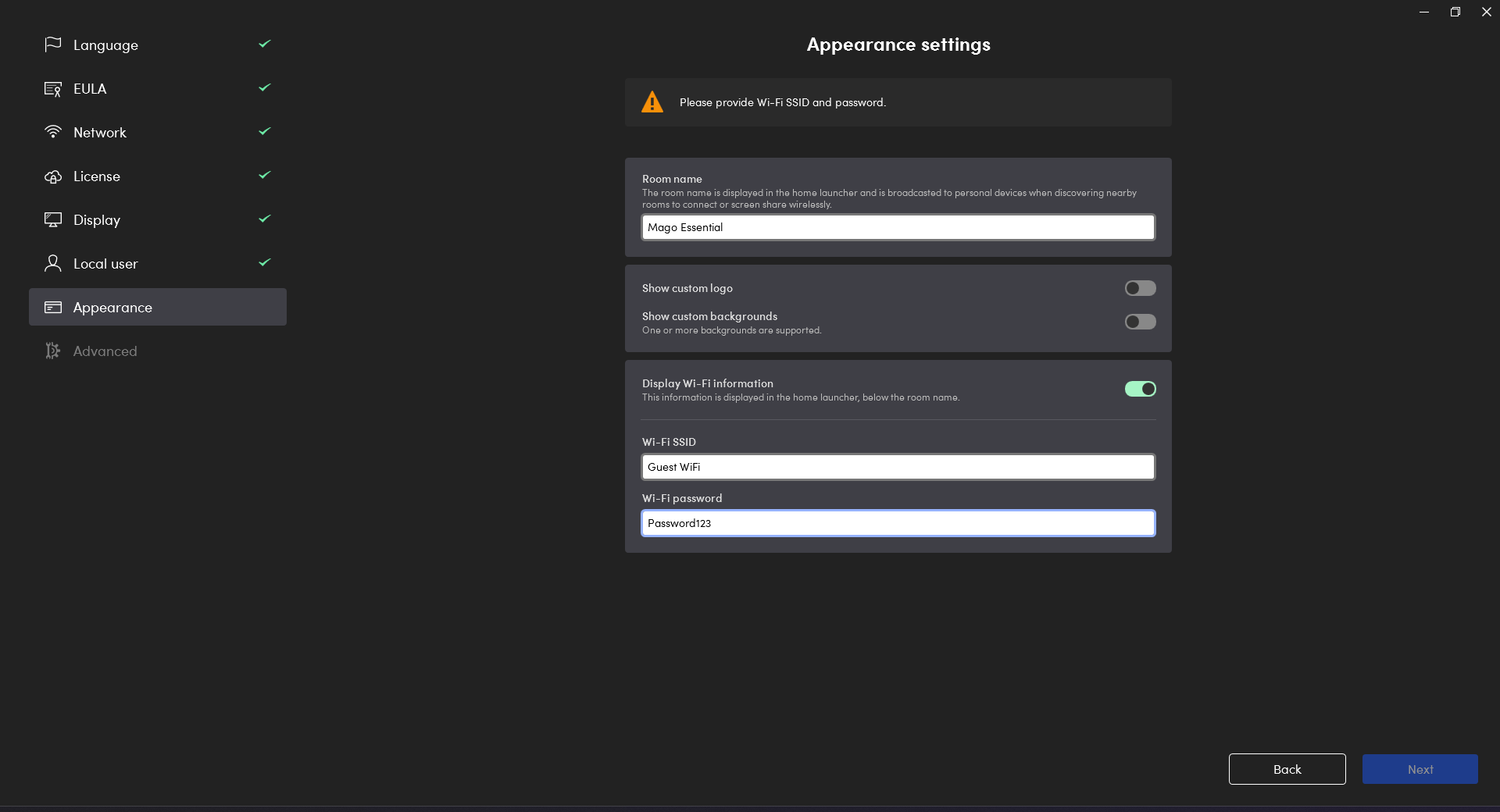Click the Back button

(x=1286, y=769)
